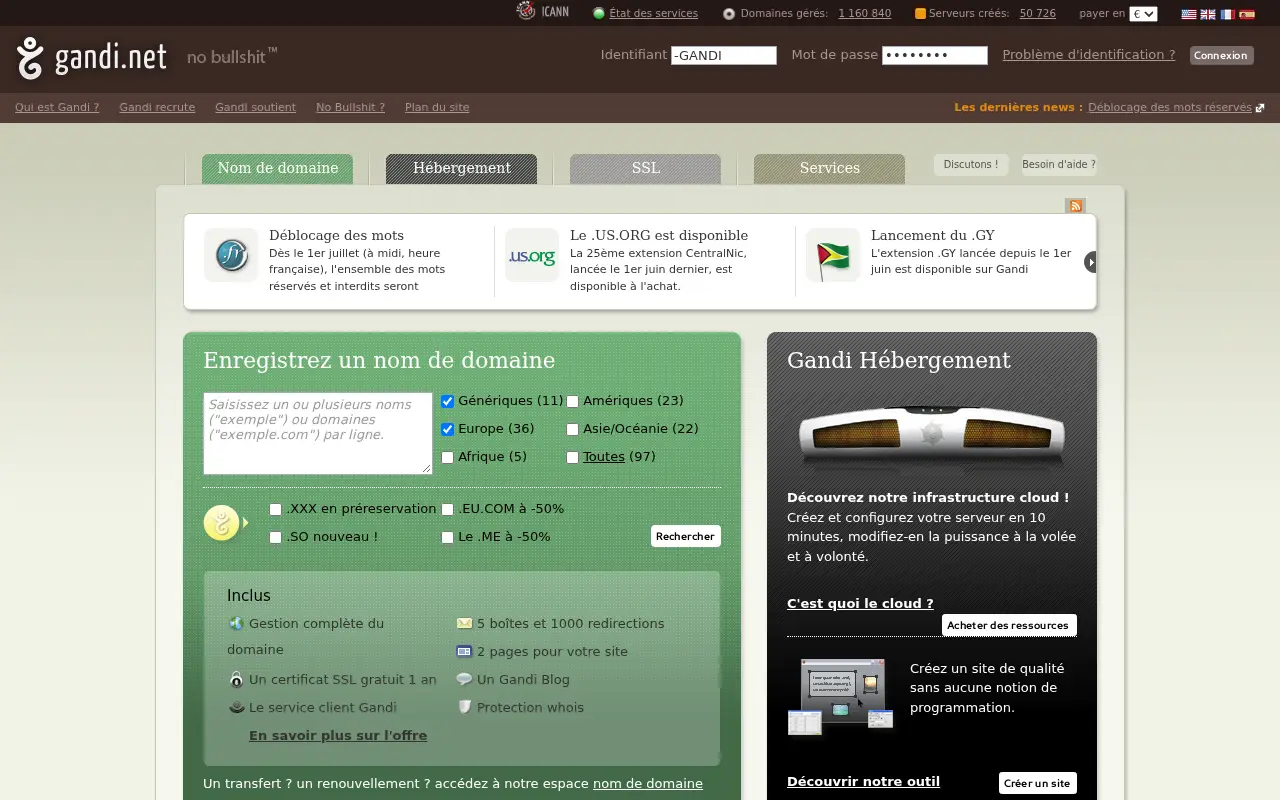Click the Gandi Blog speech bubble icon
The image size is (1280, 800).
pyautogui.click(x=464, y=679)
